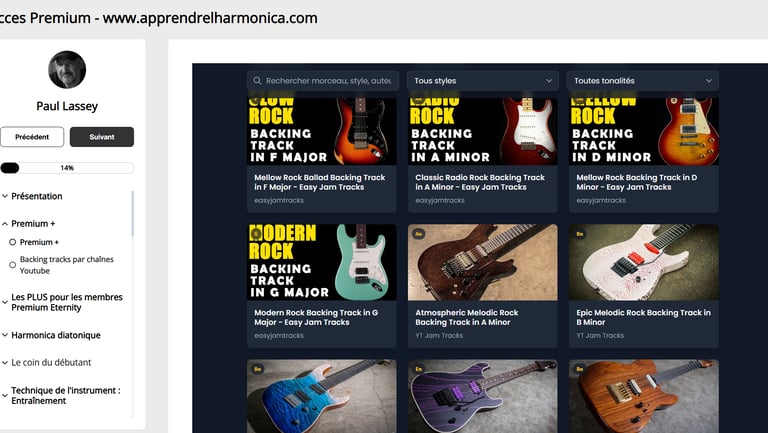The width and height of the screenshot is (768, 433).
Task: Select Backing tracks par chaînes Youtube circle
Action: tap(13, 265)
